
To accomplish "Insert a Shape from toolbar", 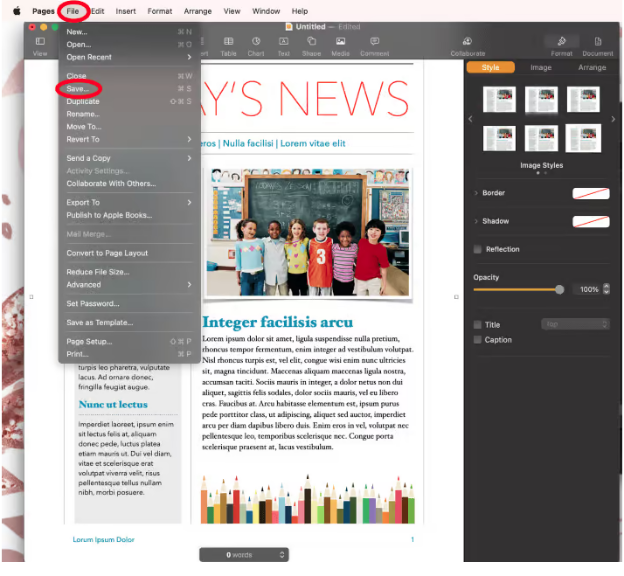I will point(312,45).
